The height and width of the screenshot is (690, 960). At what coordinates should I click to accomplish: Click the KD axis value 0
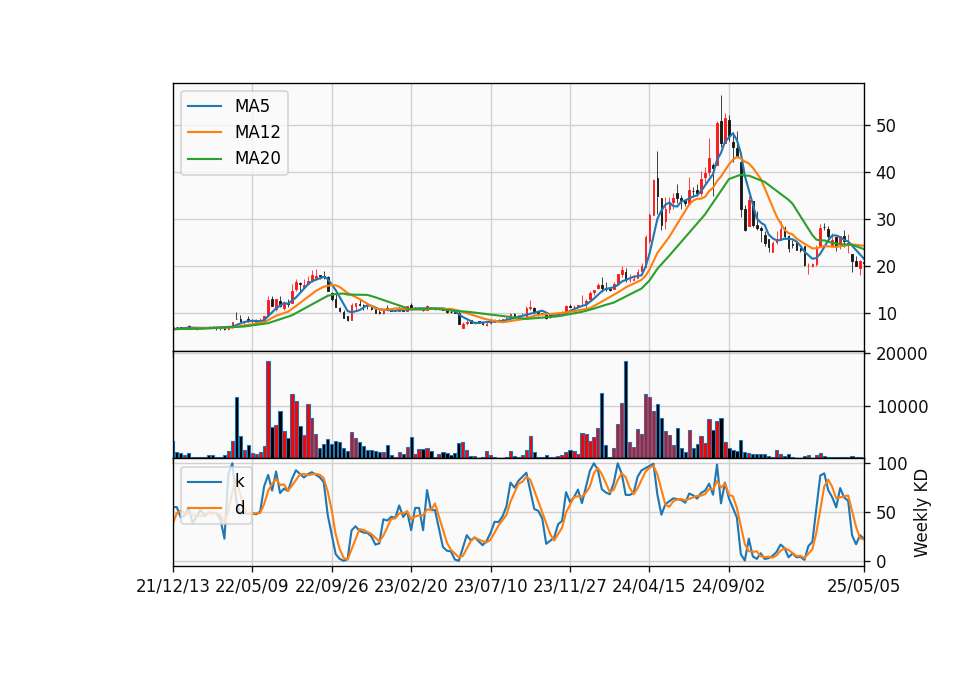pos(881,561)
